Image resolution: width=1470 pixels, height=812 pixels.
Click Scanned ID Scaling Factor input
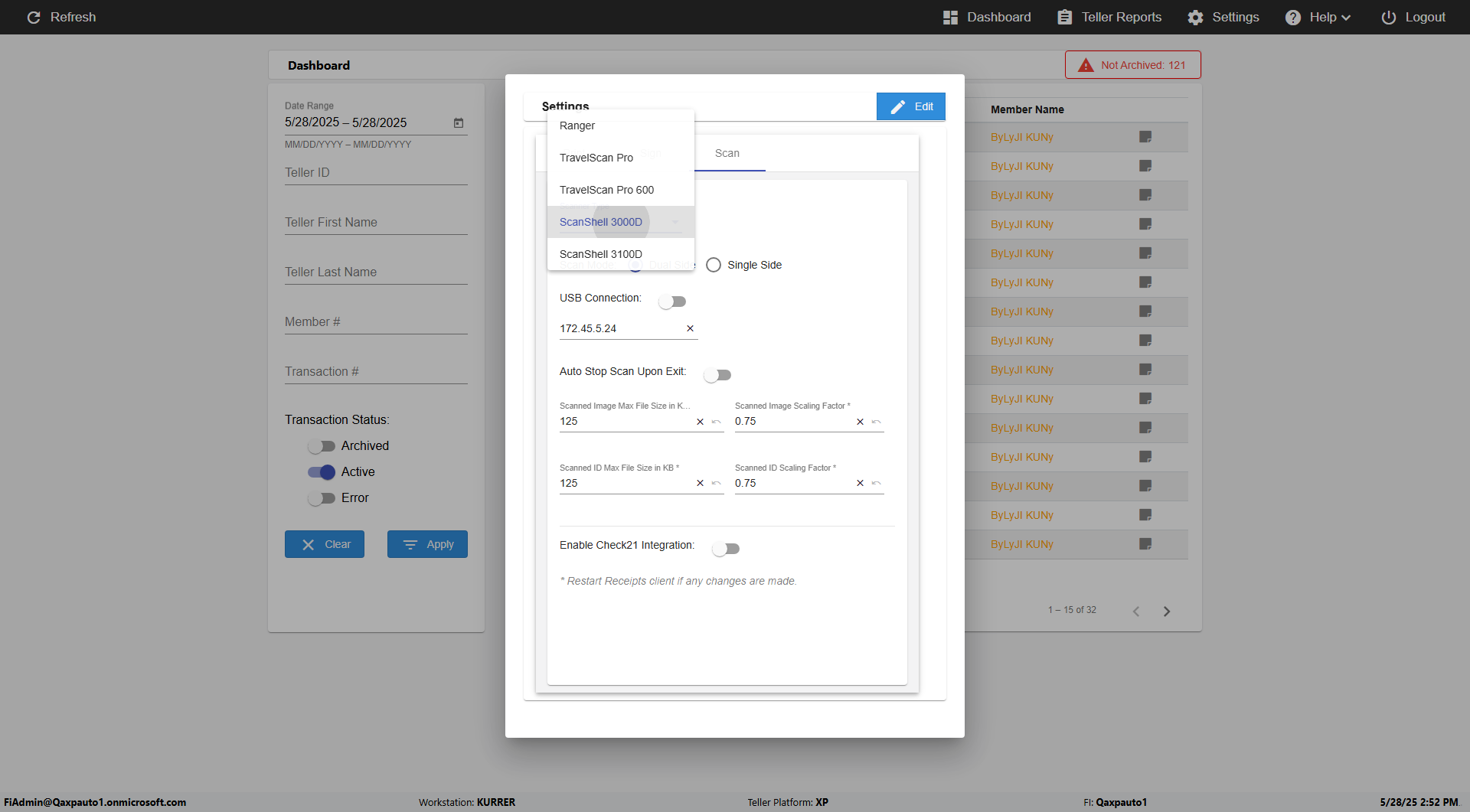coord(792,484)
